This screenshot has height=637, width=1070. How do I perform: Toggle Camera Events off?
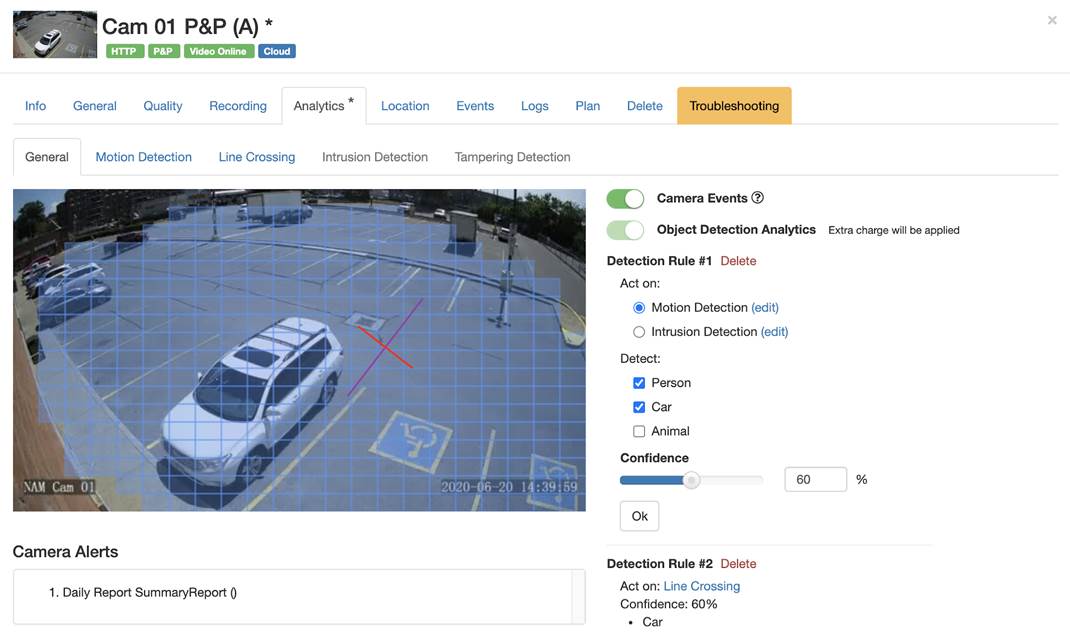625,198
